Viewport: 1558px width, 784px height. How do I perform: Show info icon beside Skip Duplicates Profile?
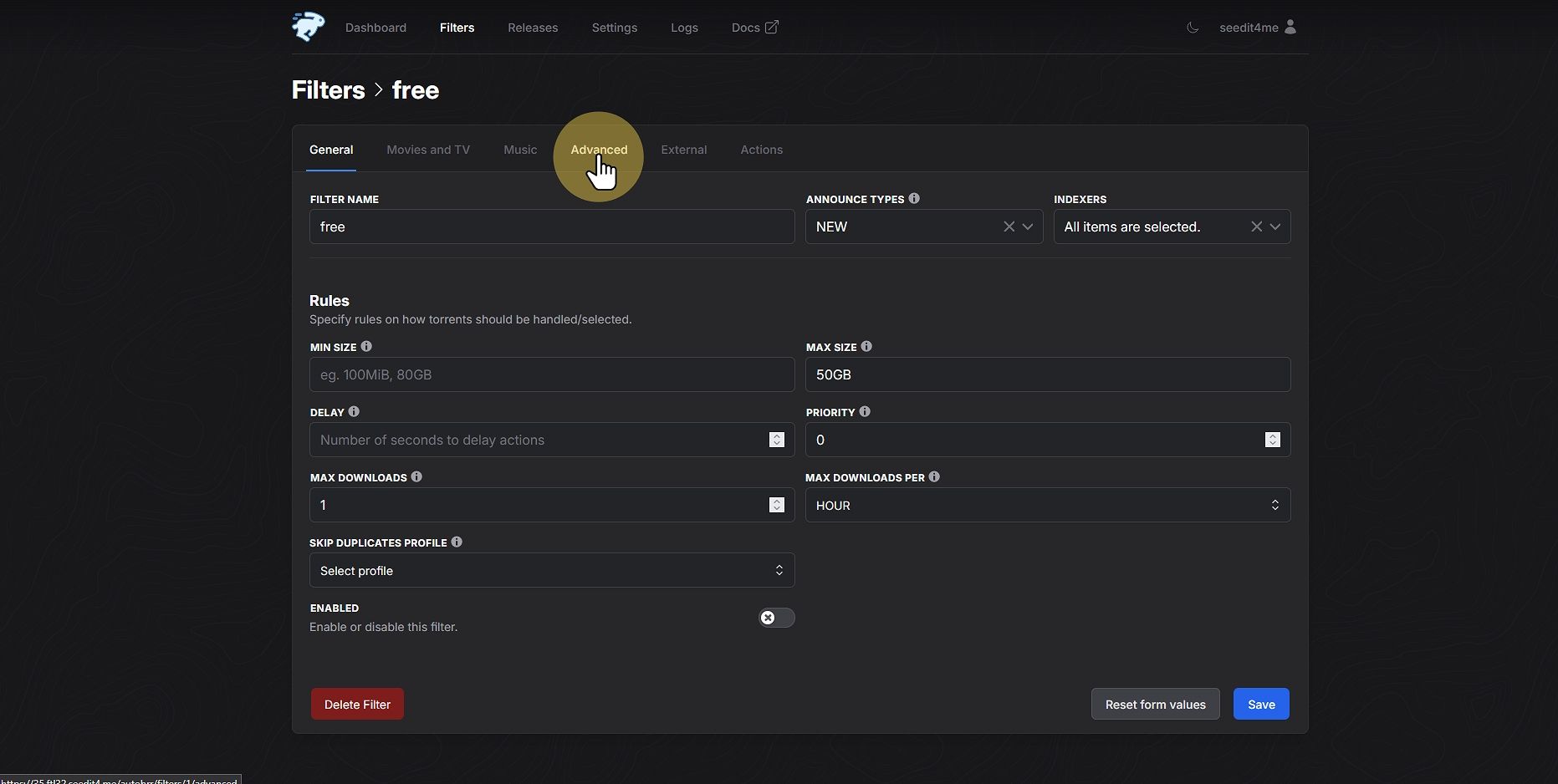tap(457, 542)
